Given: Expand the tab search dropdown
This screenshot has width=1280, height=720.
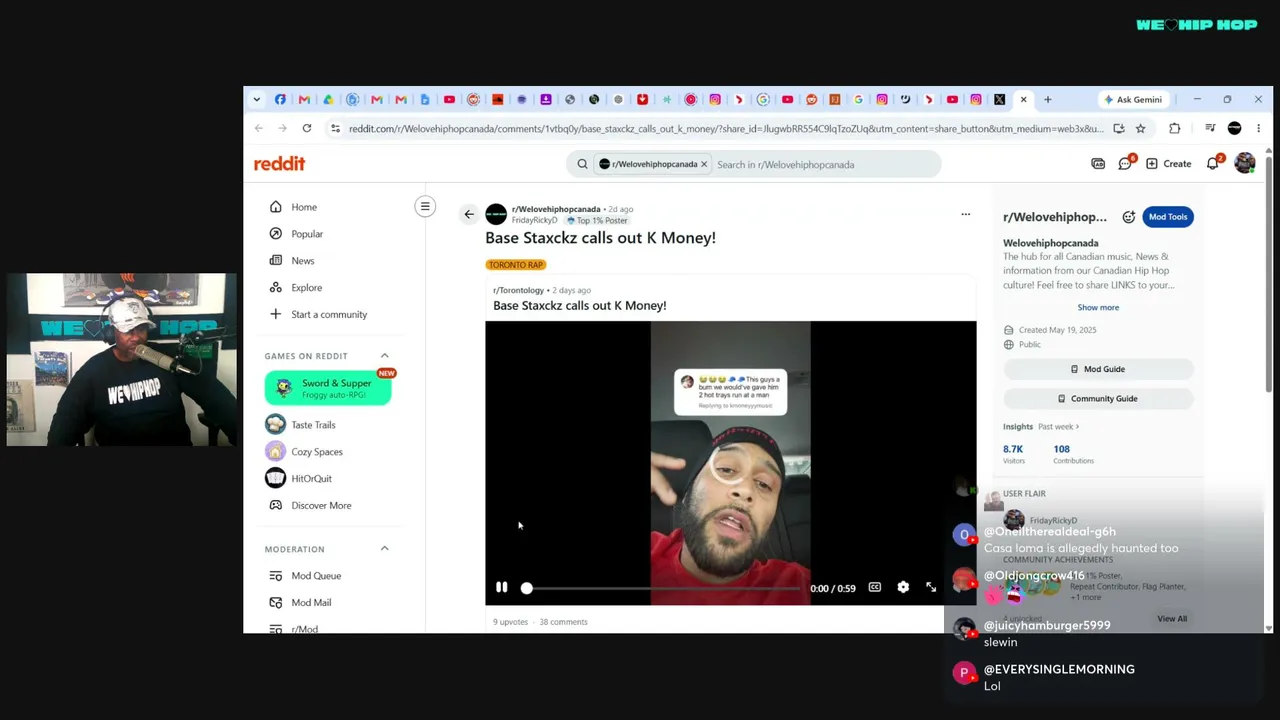Looking at the screenshot, I should pos(257,100).
